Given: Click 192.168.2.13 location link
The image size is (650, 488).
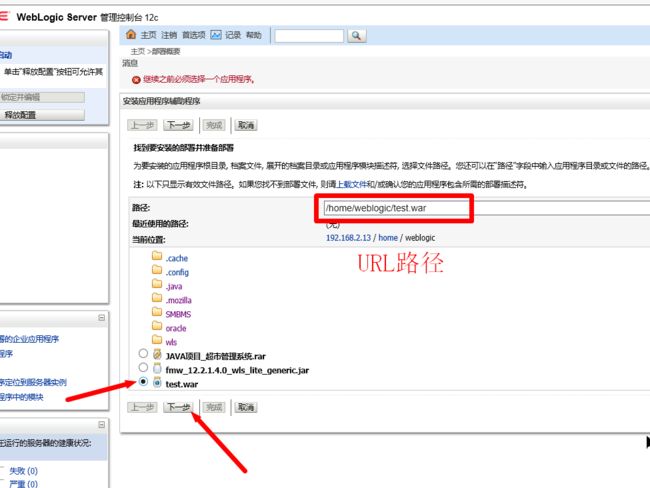Looking at the screenshot, I should (x=348, y=238).
